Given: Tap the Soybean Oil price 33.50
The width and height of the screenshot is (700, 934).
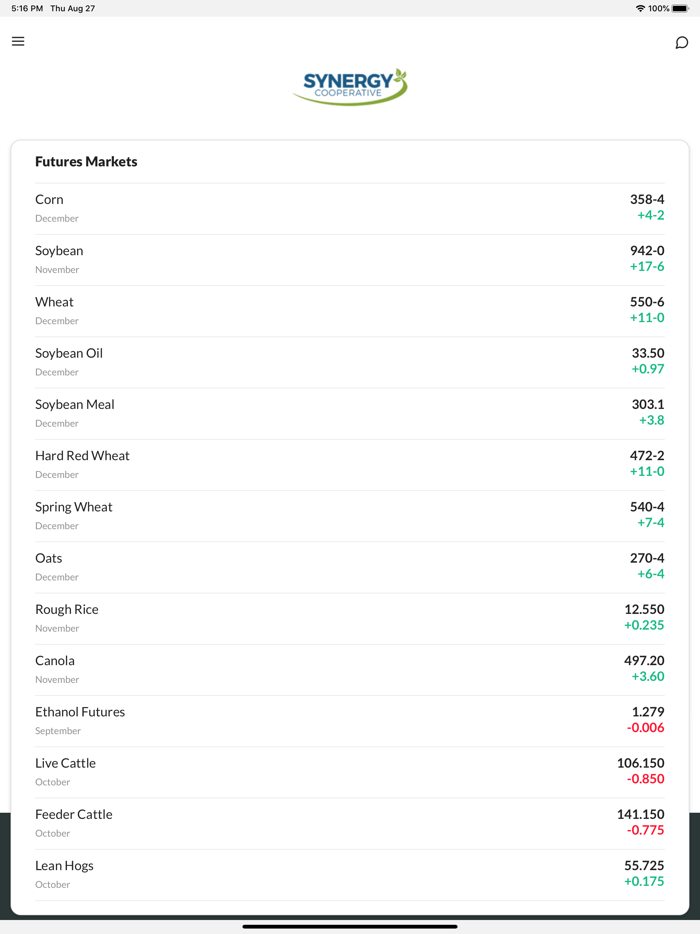Looking at the screenshot, I should click(648, 353).
